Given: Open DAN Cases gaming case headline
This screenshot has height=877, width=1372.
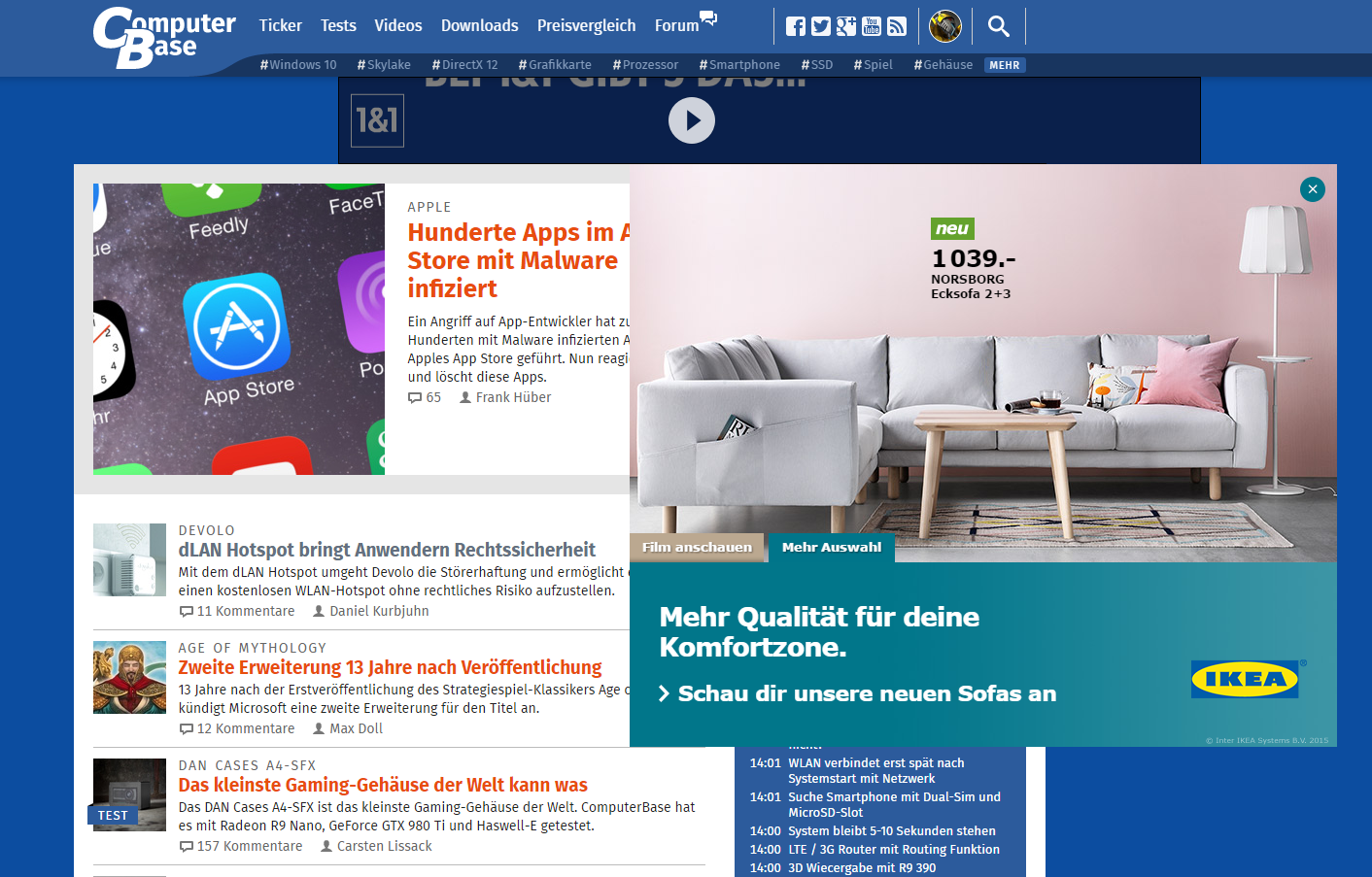Looking at the screenshot, I should [383, 785].
